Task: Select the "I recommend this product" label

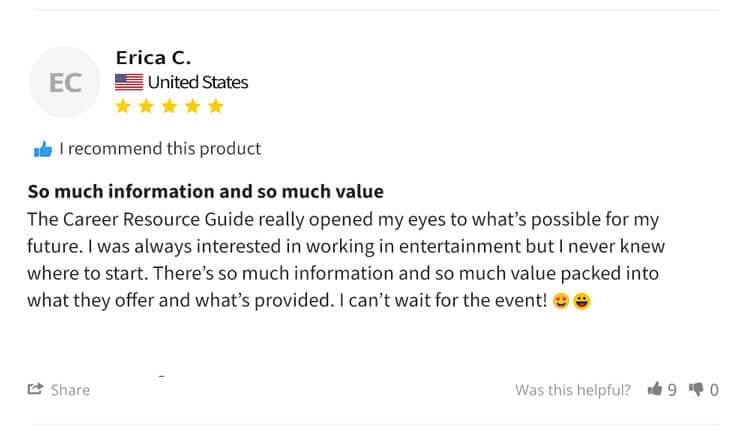Action: (x=160, y=149)
